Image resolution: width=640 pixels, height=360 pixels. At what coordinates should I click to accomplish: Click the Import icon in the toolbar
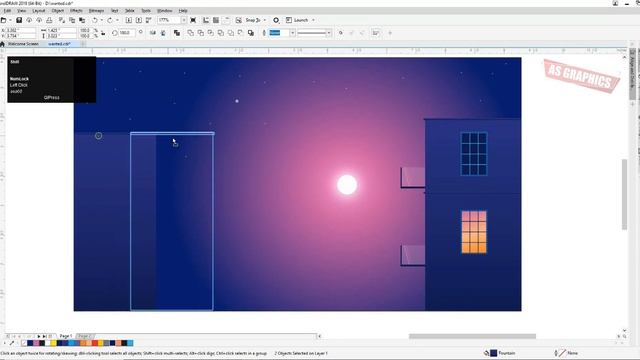click(x=129, y=20)
